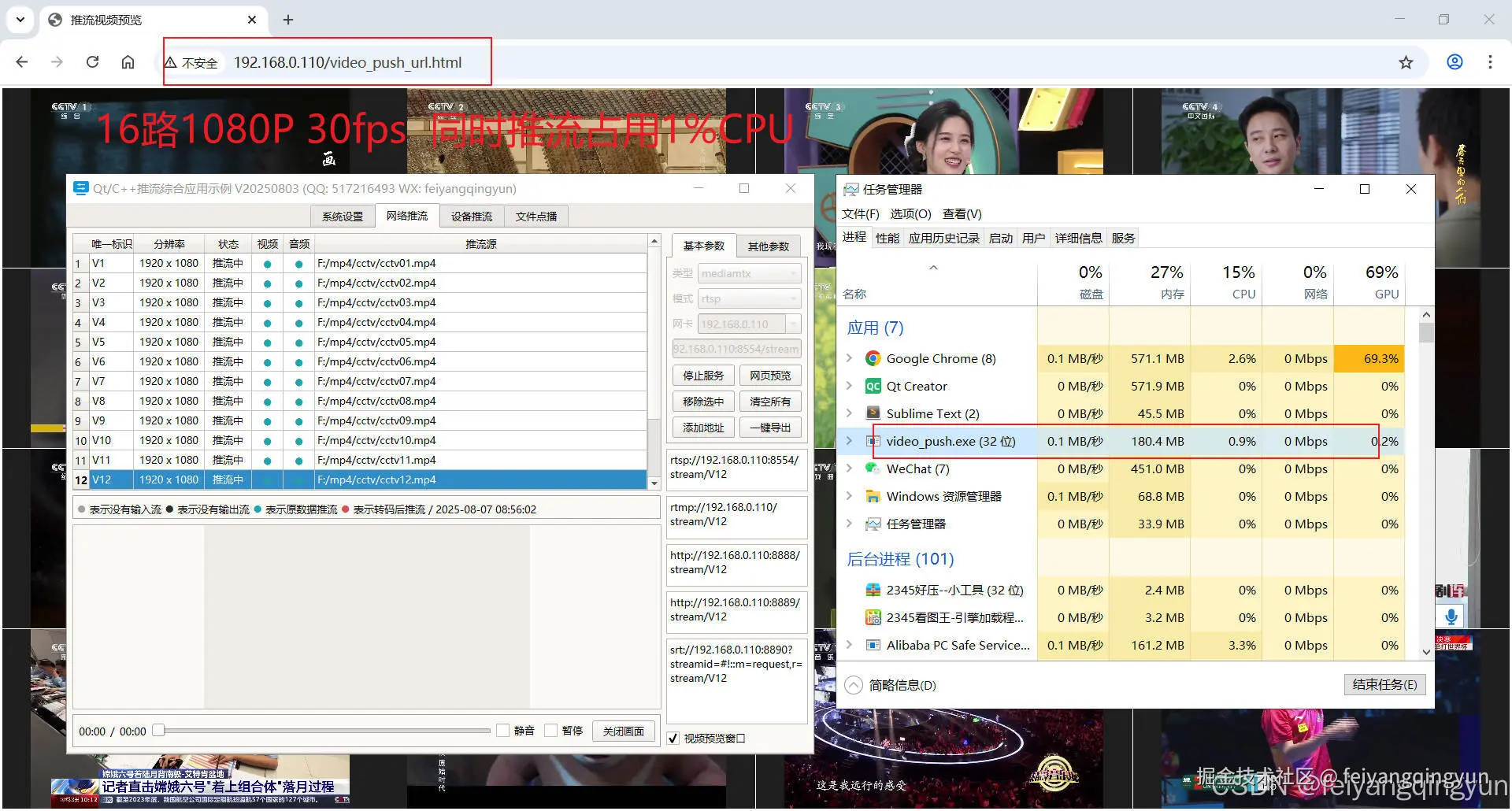This screenshot has height=811, width=1512.
Task: Select the V5 stream row in table
Action: [360, 342]
